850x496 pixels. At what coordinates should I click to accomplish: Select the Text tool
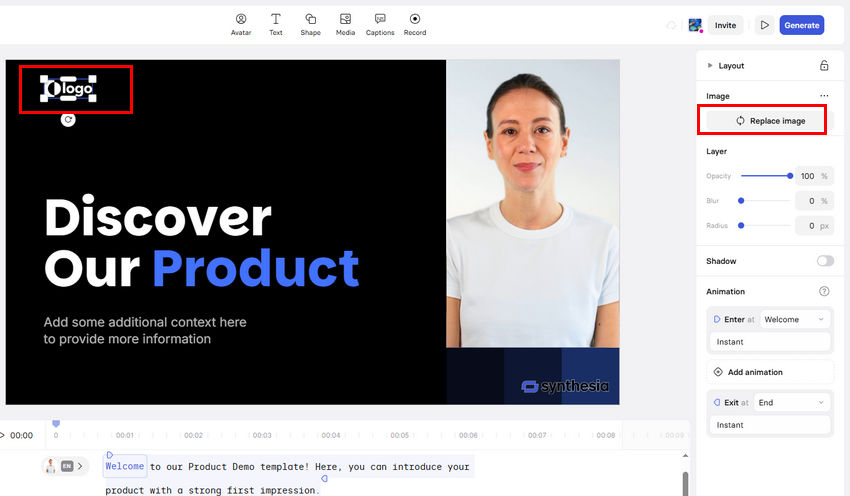click(x=275, y=25)
